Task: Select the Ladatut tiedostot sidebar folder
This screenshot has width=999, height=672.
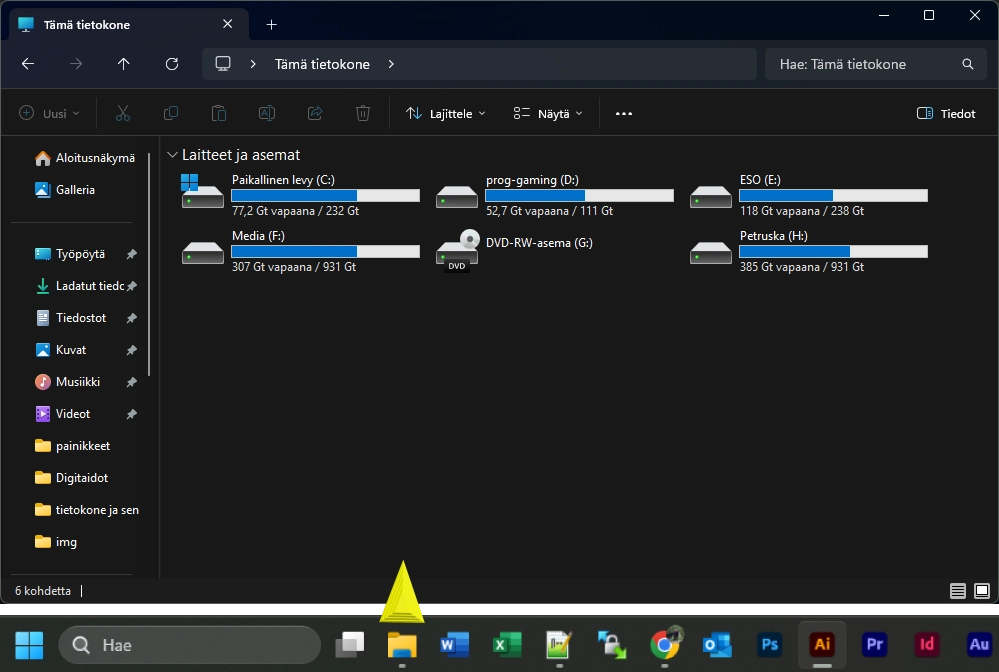Action: pyautogui.click(x=89, y=286)
